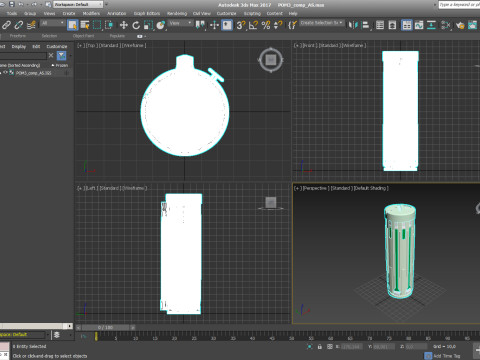Toggle the Layer Explorer icon

pos(392,25)
